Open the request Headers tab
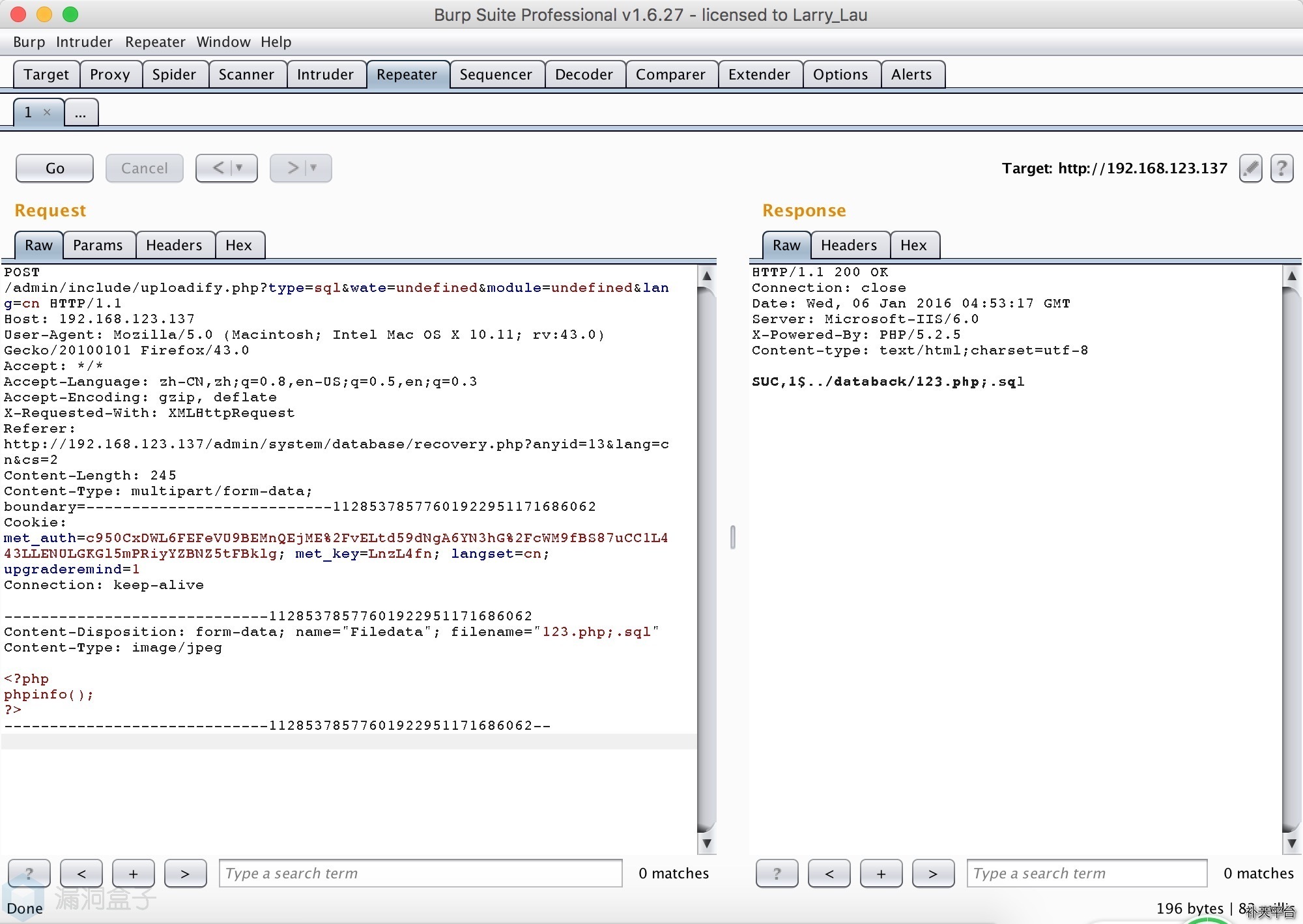Screen dimensions: 1303x924 175,245
